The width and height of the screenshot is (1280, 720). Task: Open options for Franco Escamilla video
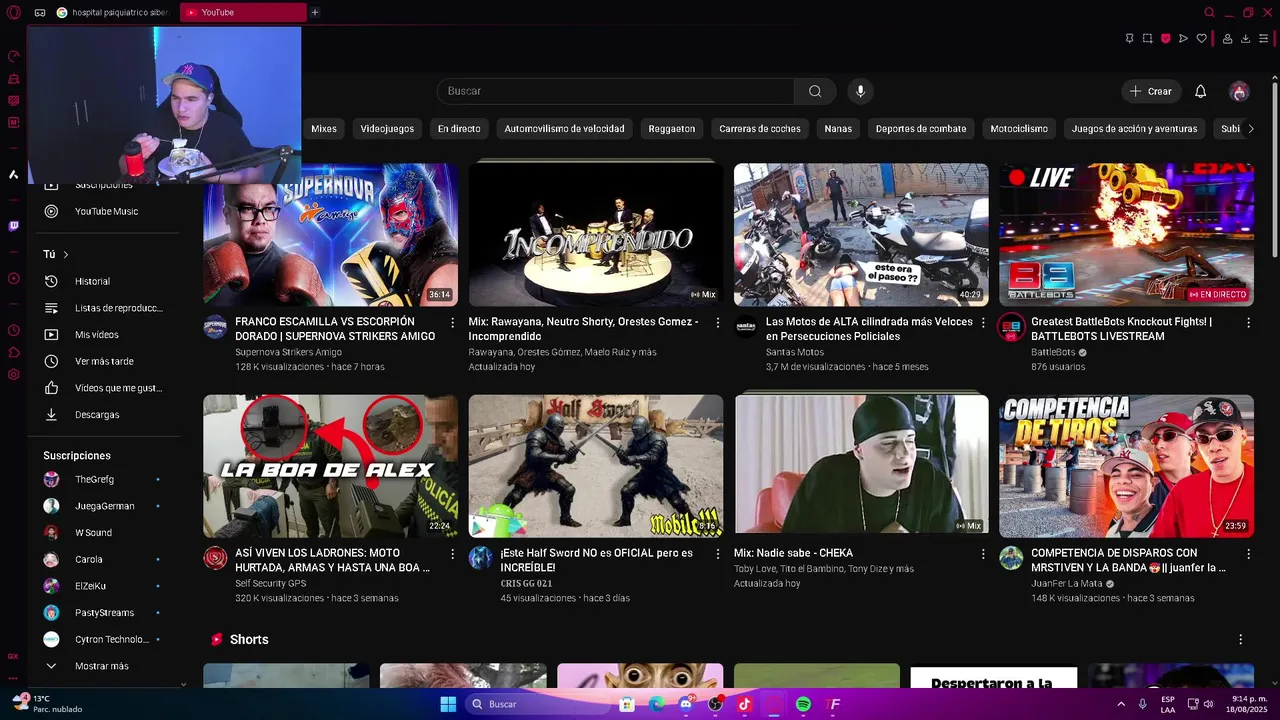click(x=452, y=323)
